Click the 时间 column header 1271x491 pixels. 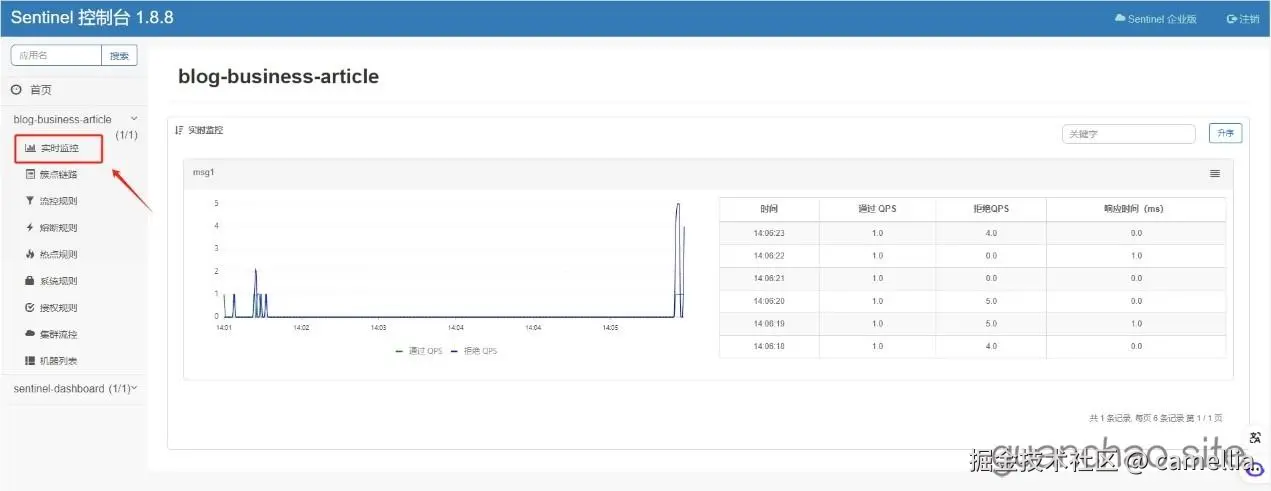[x=769, y=209]
